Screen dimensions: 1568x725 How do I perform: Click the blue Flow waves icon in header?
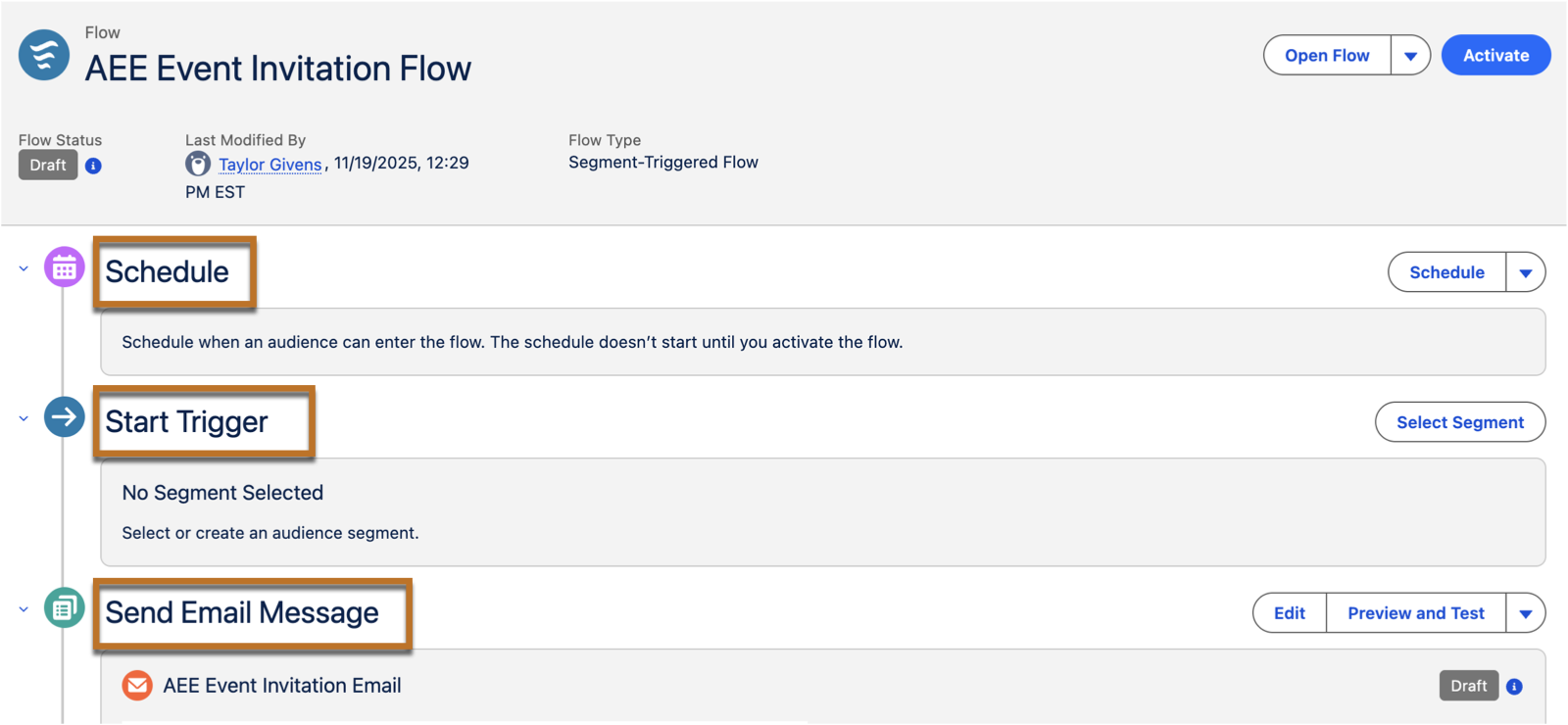click(42, 54)
